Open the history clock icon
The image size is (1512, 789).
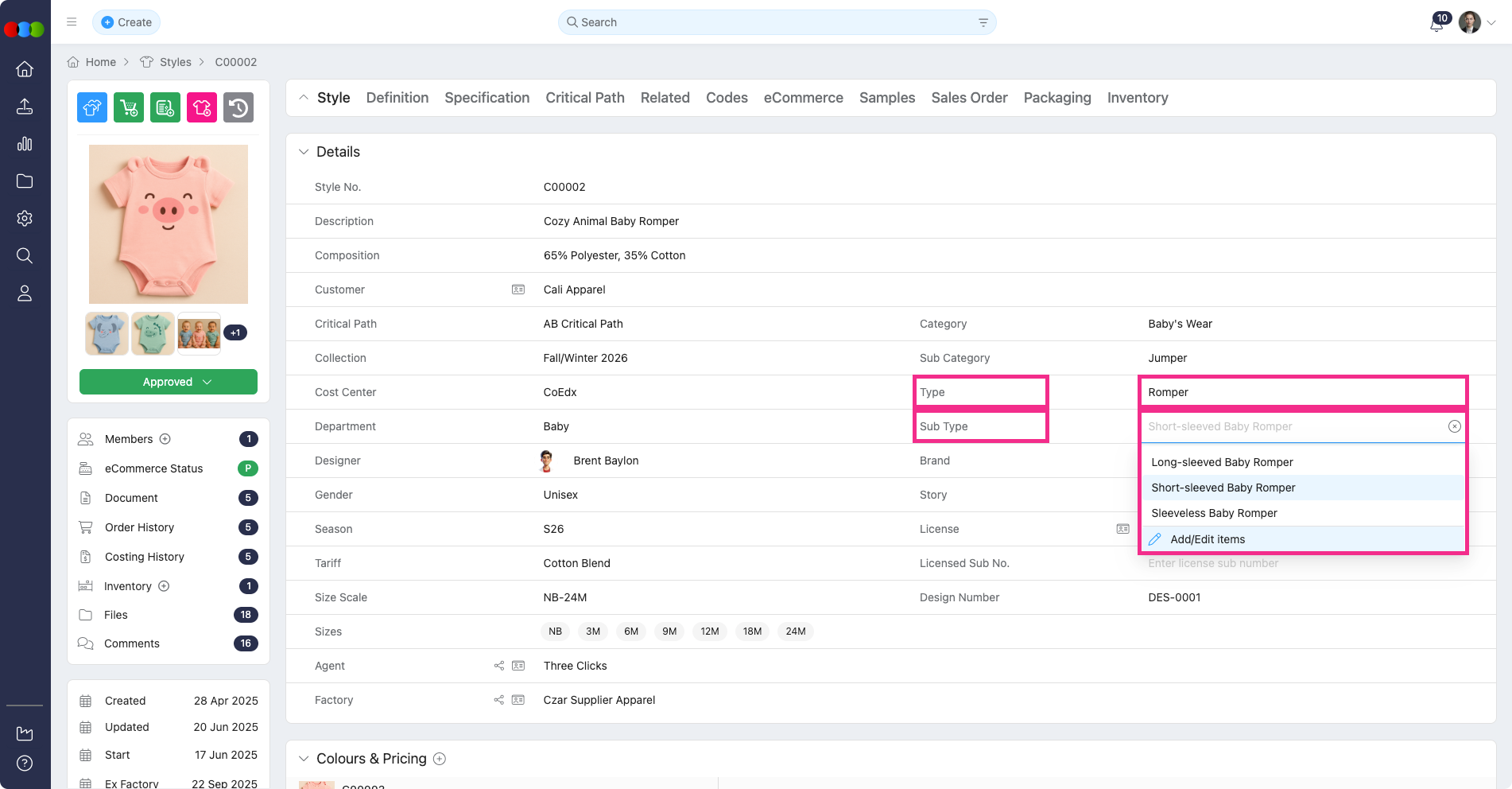pyautogui.click(x=238, y=107)
